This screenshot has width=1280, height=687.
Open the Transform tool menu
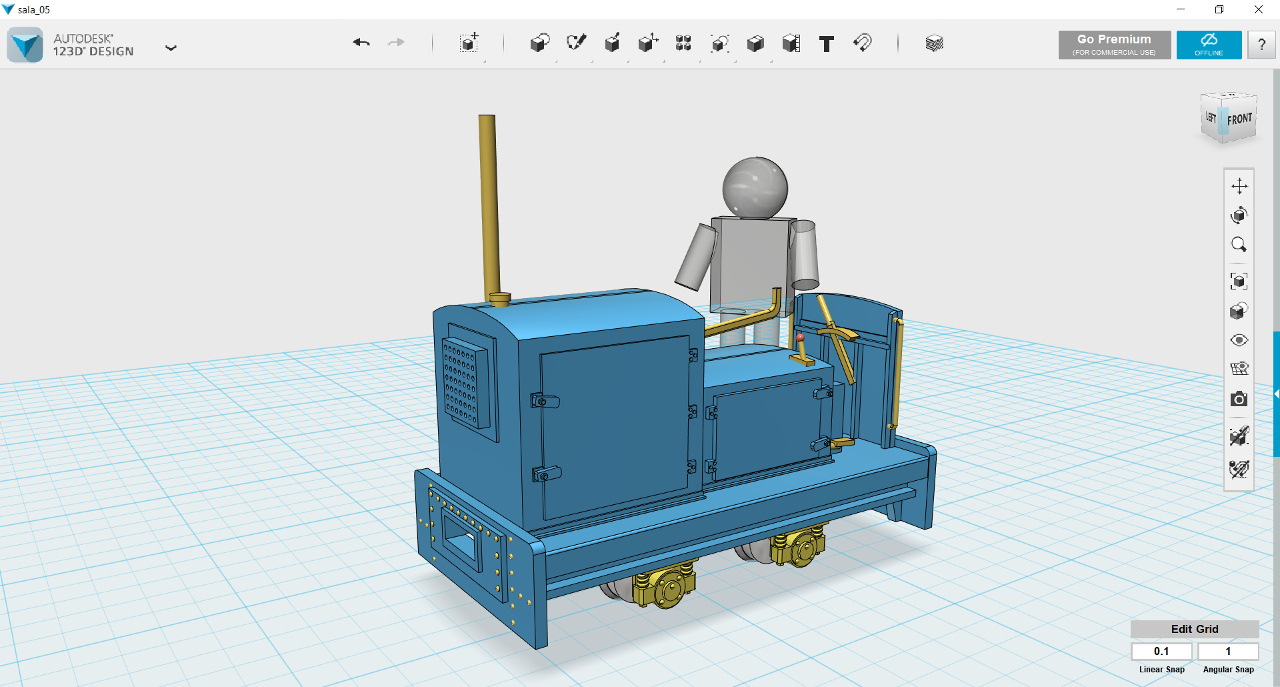pyautogui.click(x=469, y=43)
